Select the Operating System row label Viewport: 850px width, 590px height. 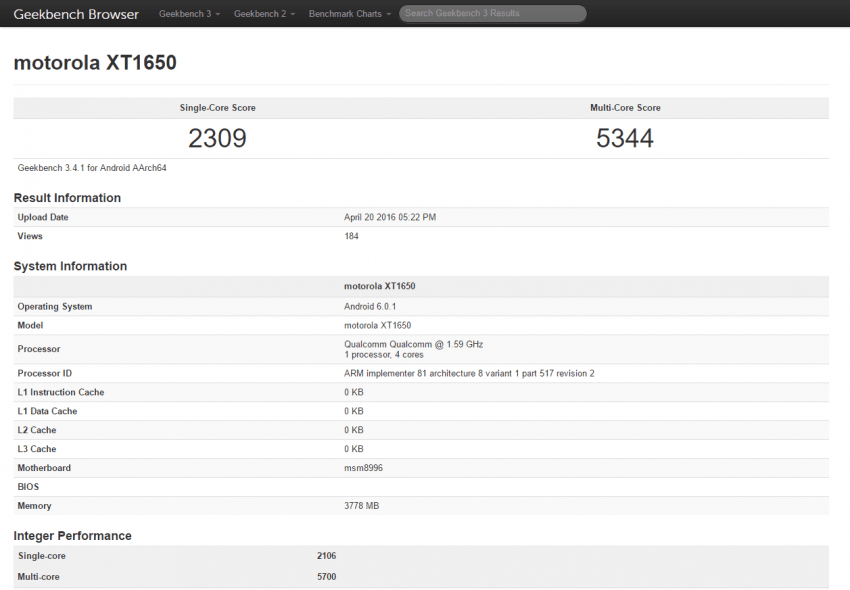(x=55, y=307)
